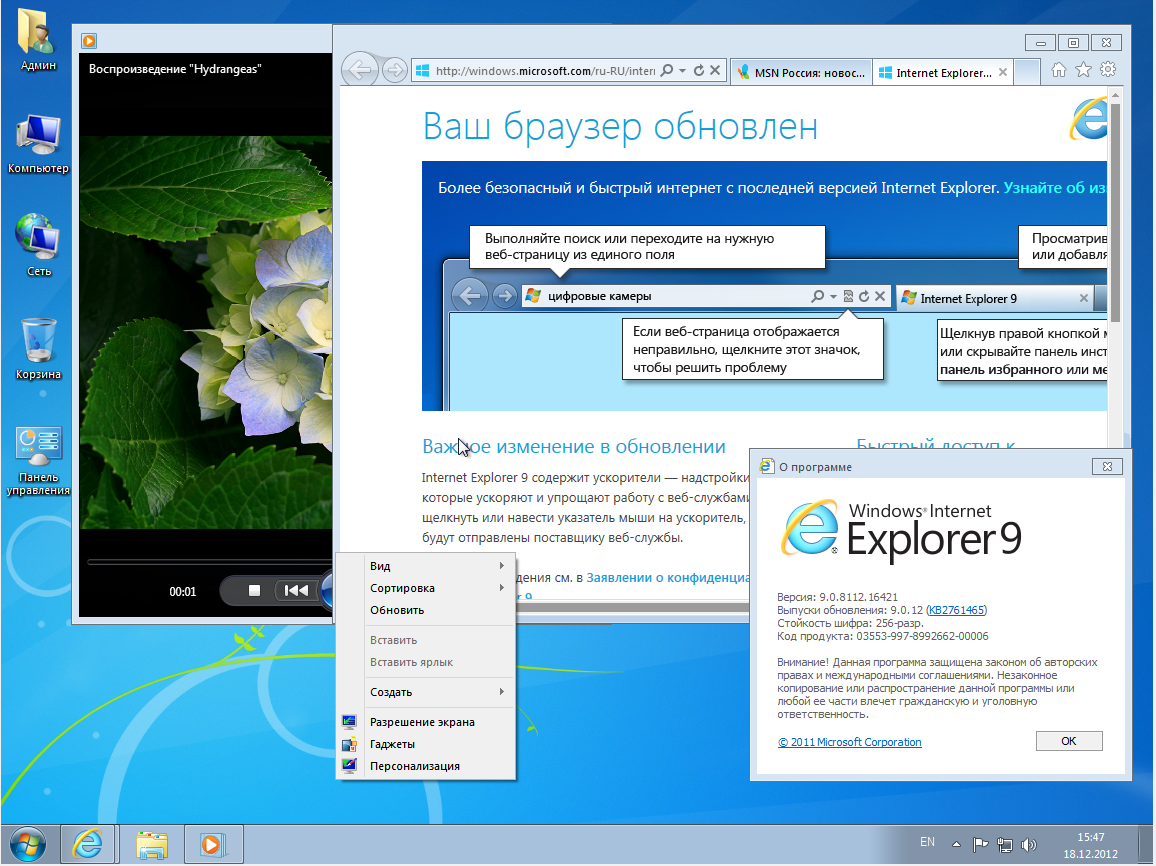Click the Код продукта line in About dialog

[x=882, y=636]
